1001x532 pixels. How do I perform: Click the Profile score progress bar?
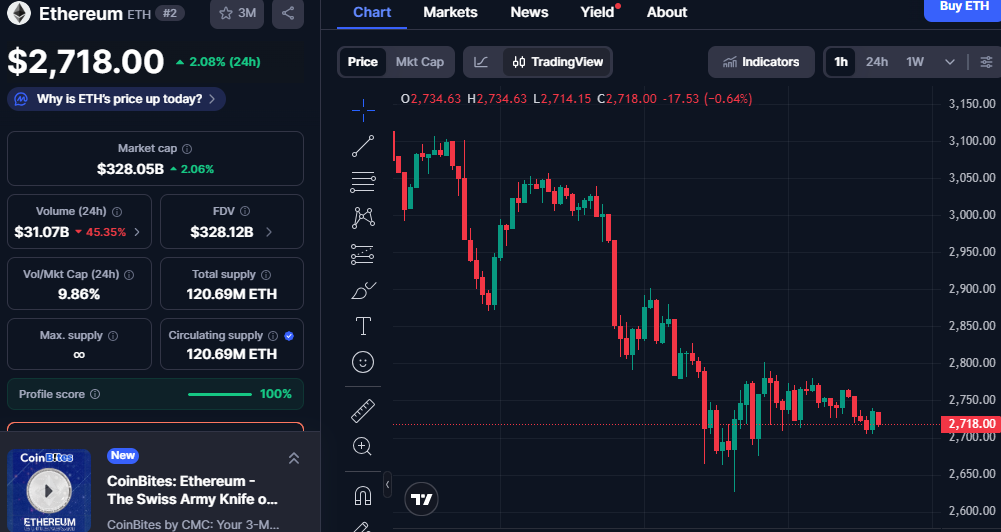pyautogui.click(x=220, y=394)
